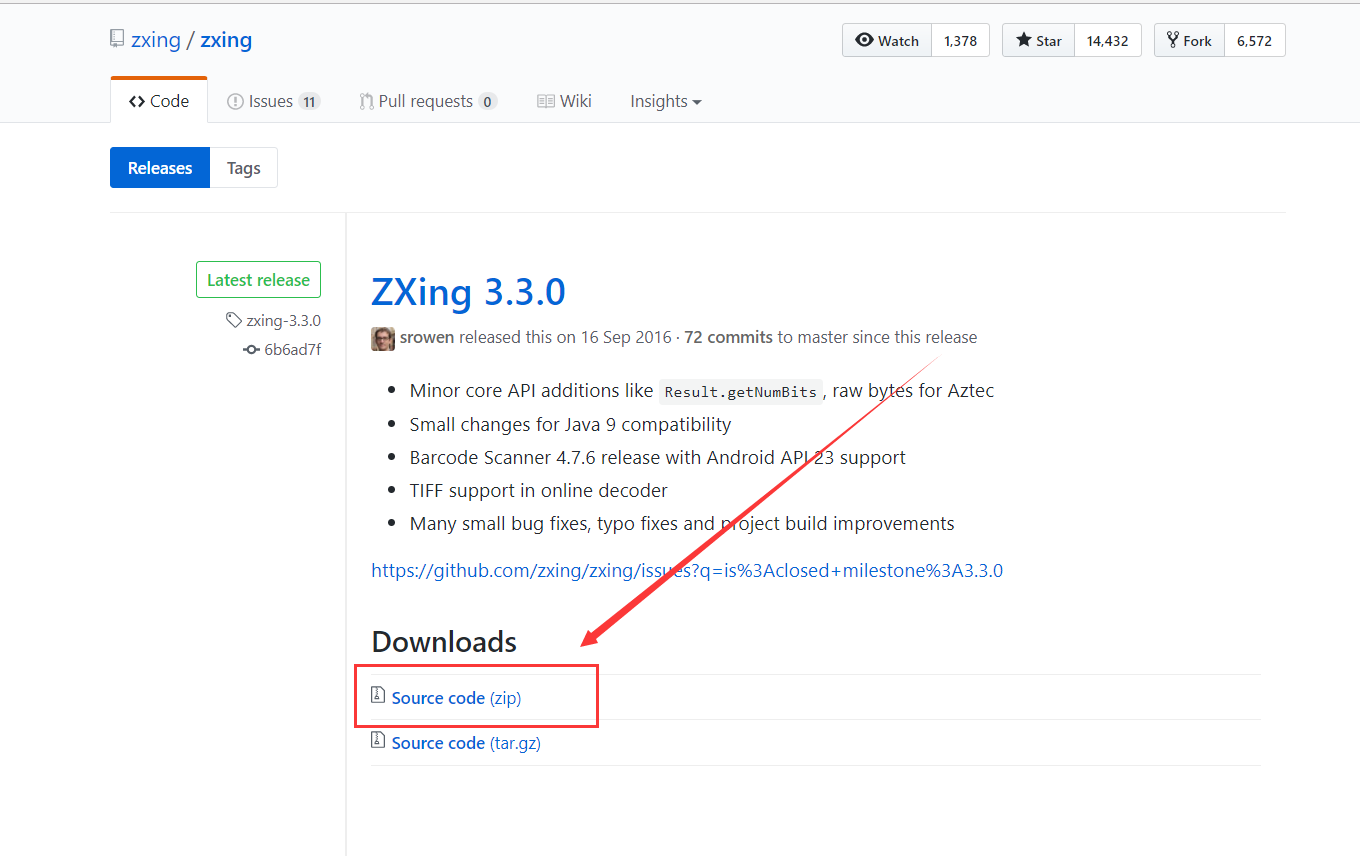Click the star icon on Star button

(x=1024, y=40)
